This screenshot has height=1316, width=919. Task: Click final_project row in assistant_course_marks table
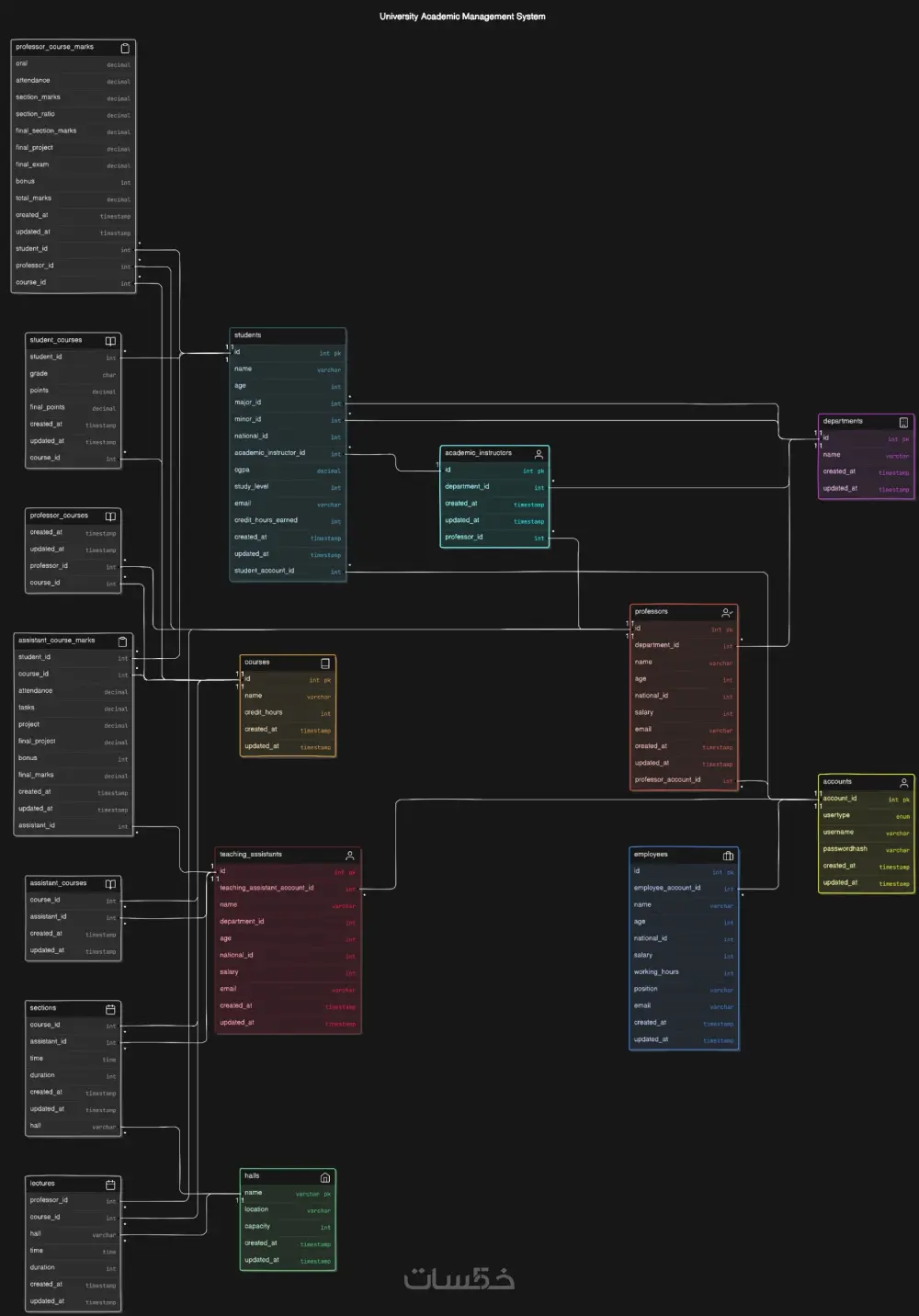(73, 742)
